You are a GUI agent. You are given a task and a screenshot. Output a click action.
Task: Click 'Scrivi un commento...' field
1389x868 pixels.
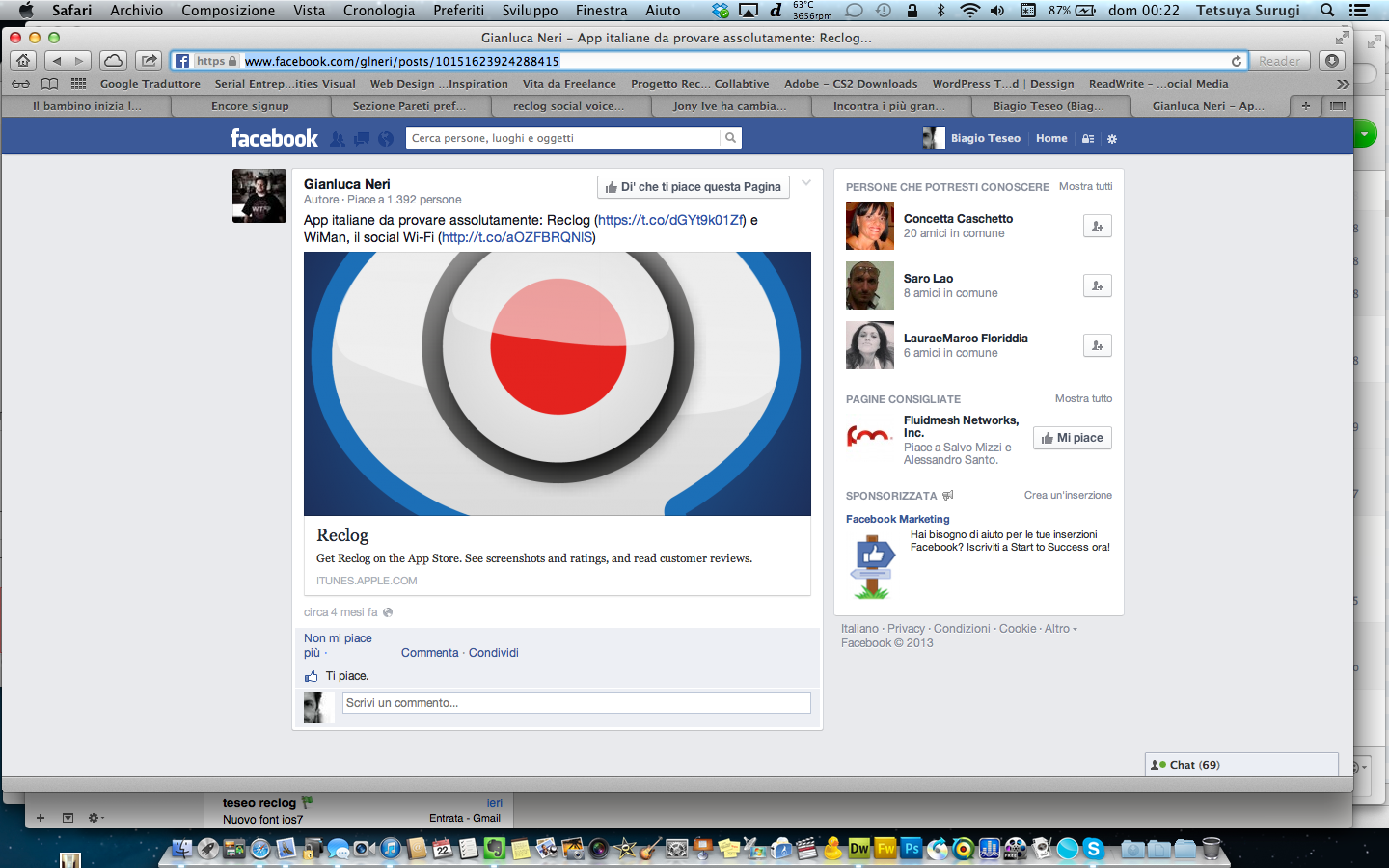pos(577,703)
